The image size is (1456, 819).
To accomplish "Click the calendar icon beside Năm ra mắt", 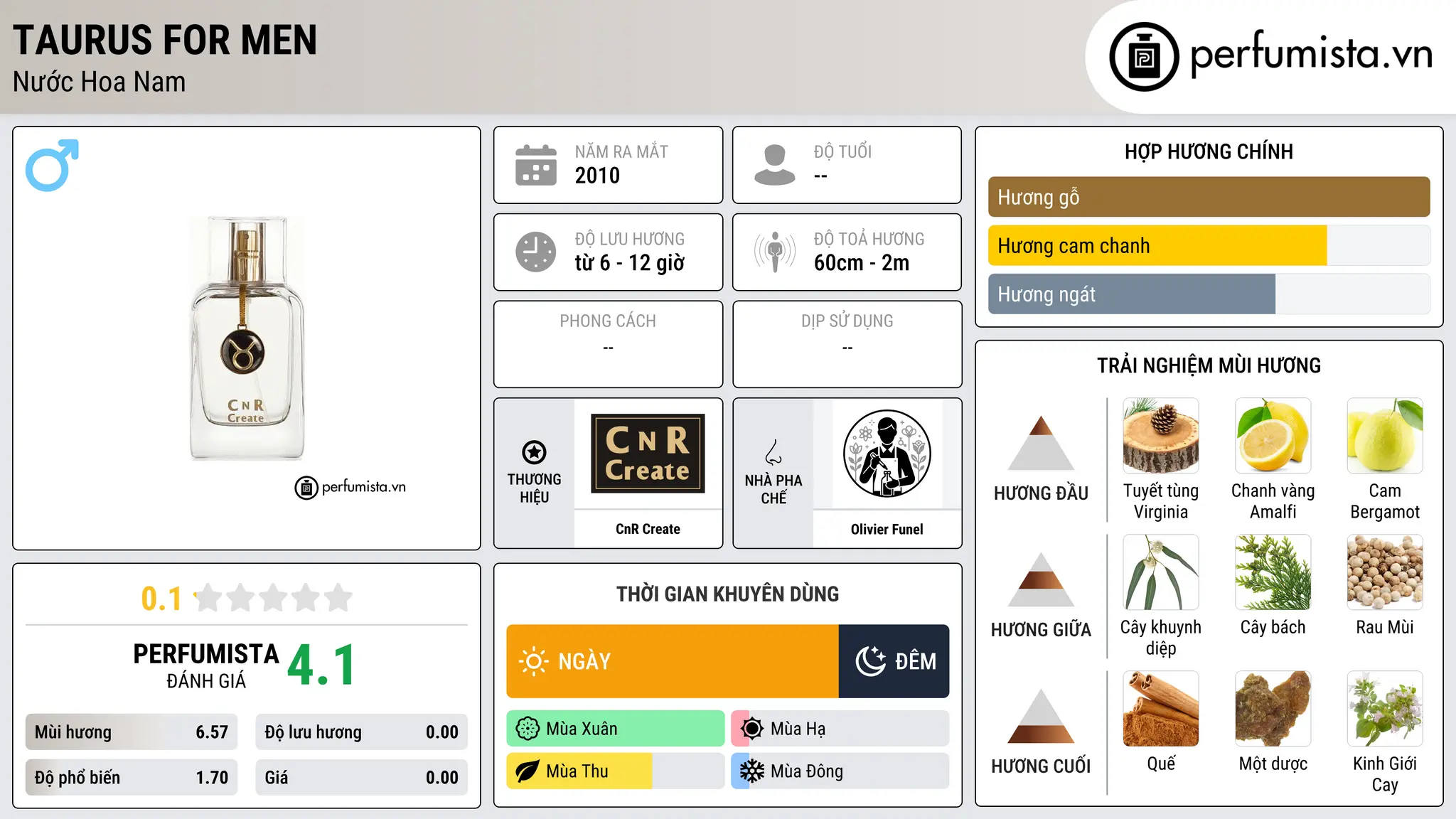I will click(536, 165).
